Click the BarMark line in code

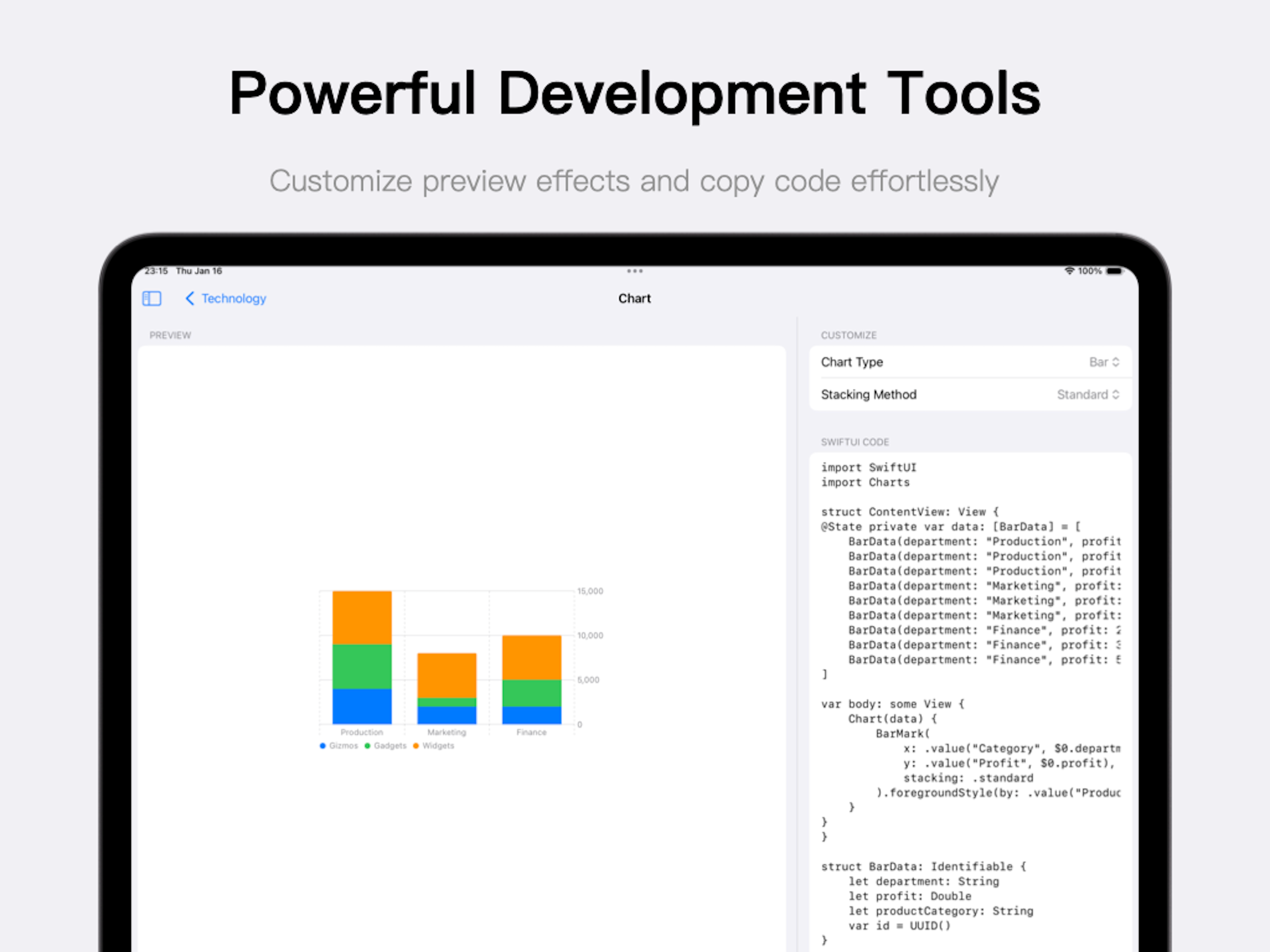click(x=902, y=734)
